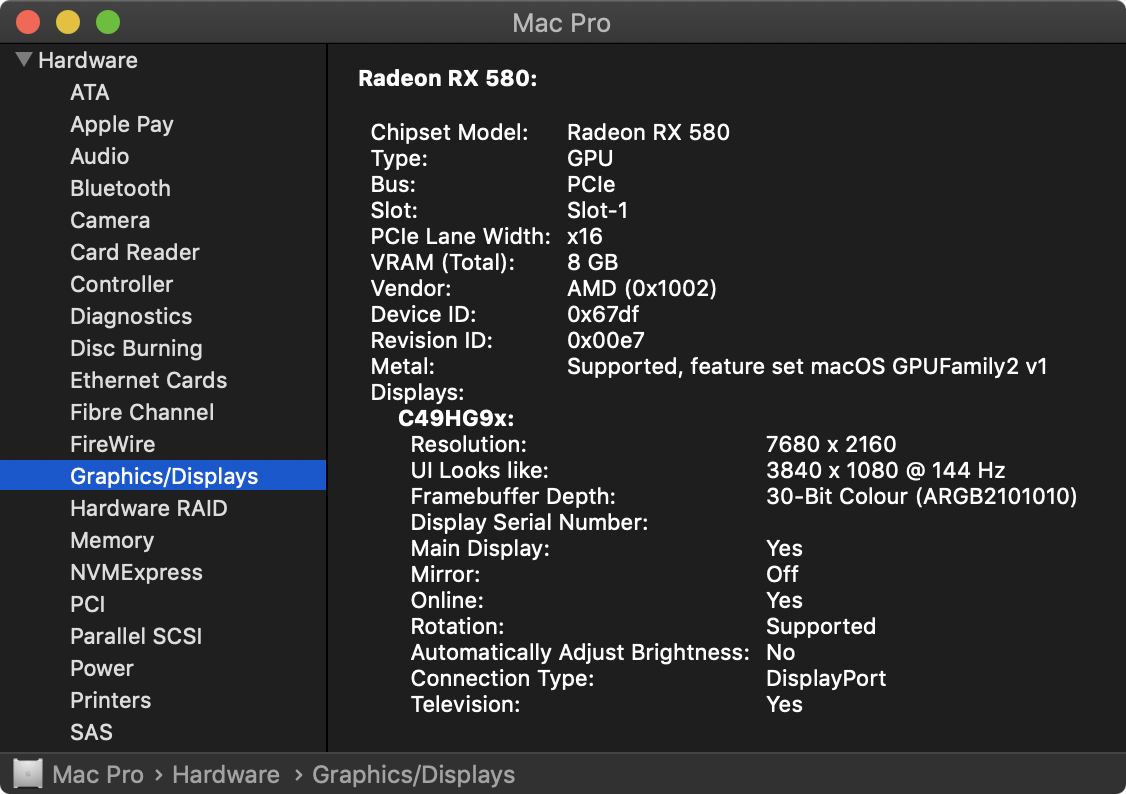The image size is (1126, 794).
Task: Show Hardware RAID information
Action: 149,508
